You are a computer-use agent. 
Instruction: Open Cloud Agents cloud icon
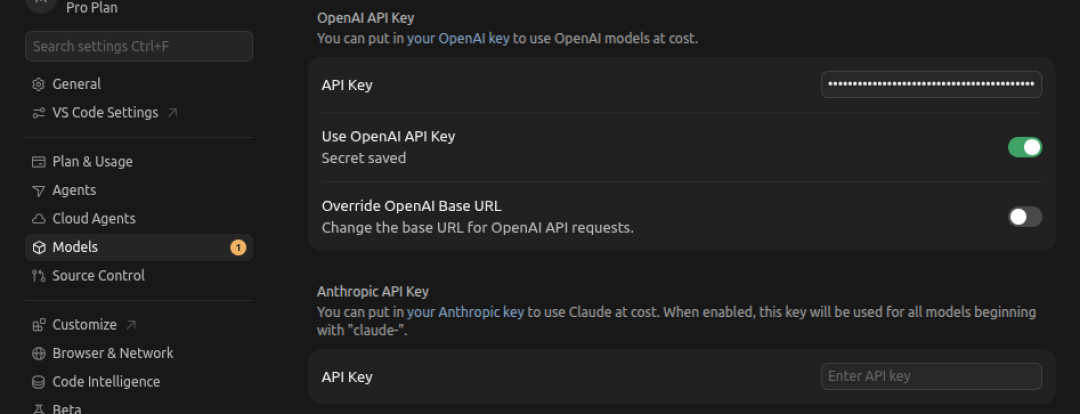tap(39, 219)
